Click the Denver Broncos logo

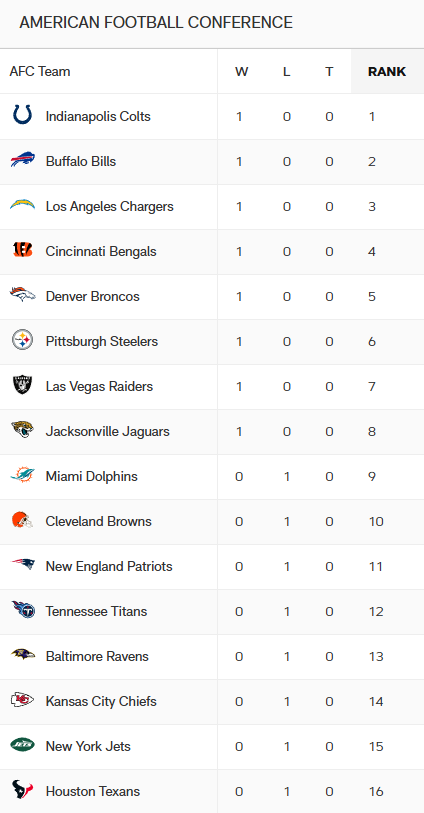(x=22, y=295)
